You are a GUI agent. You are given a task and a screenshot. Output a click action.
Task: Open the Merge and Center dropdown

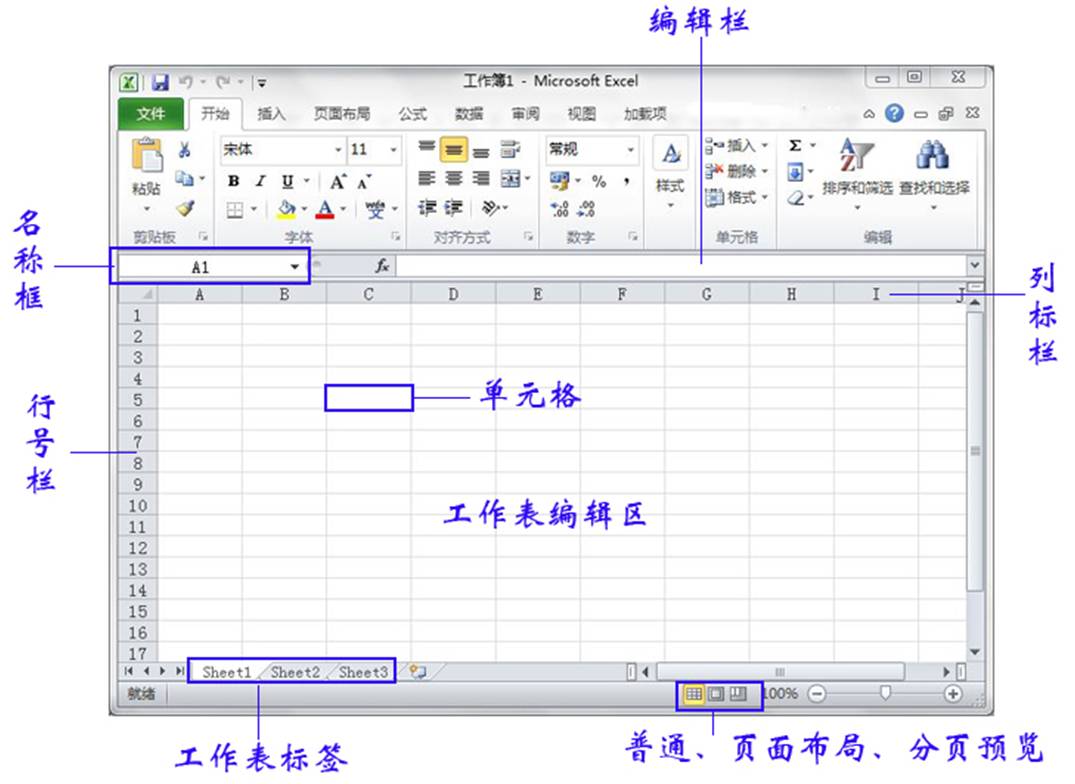coord(528,179)
